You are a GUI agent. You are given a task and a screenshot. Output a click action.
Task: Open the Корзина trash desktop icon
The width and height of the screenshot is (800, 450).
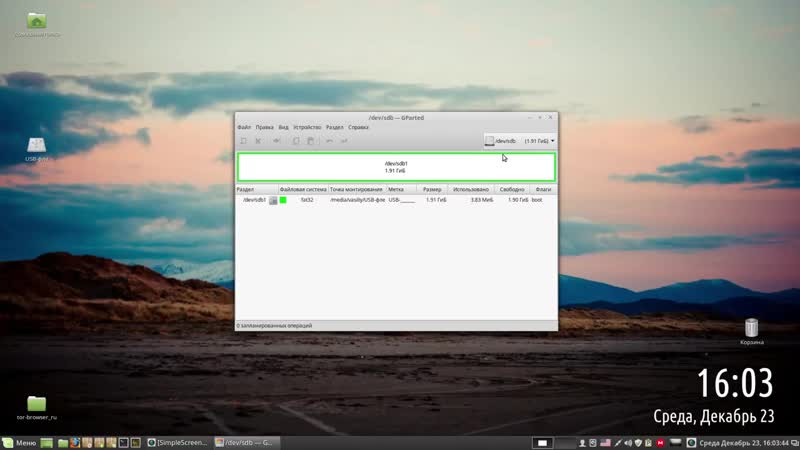[x=752, y=332]
